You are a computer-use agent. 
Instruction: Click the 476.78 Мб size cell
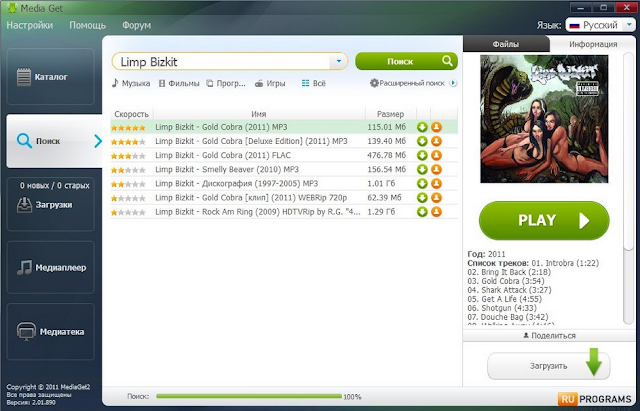coord(387,155)
